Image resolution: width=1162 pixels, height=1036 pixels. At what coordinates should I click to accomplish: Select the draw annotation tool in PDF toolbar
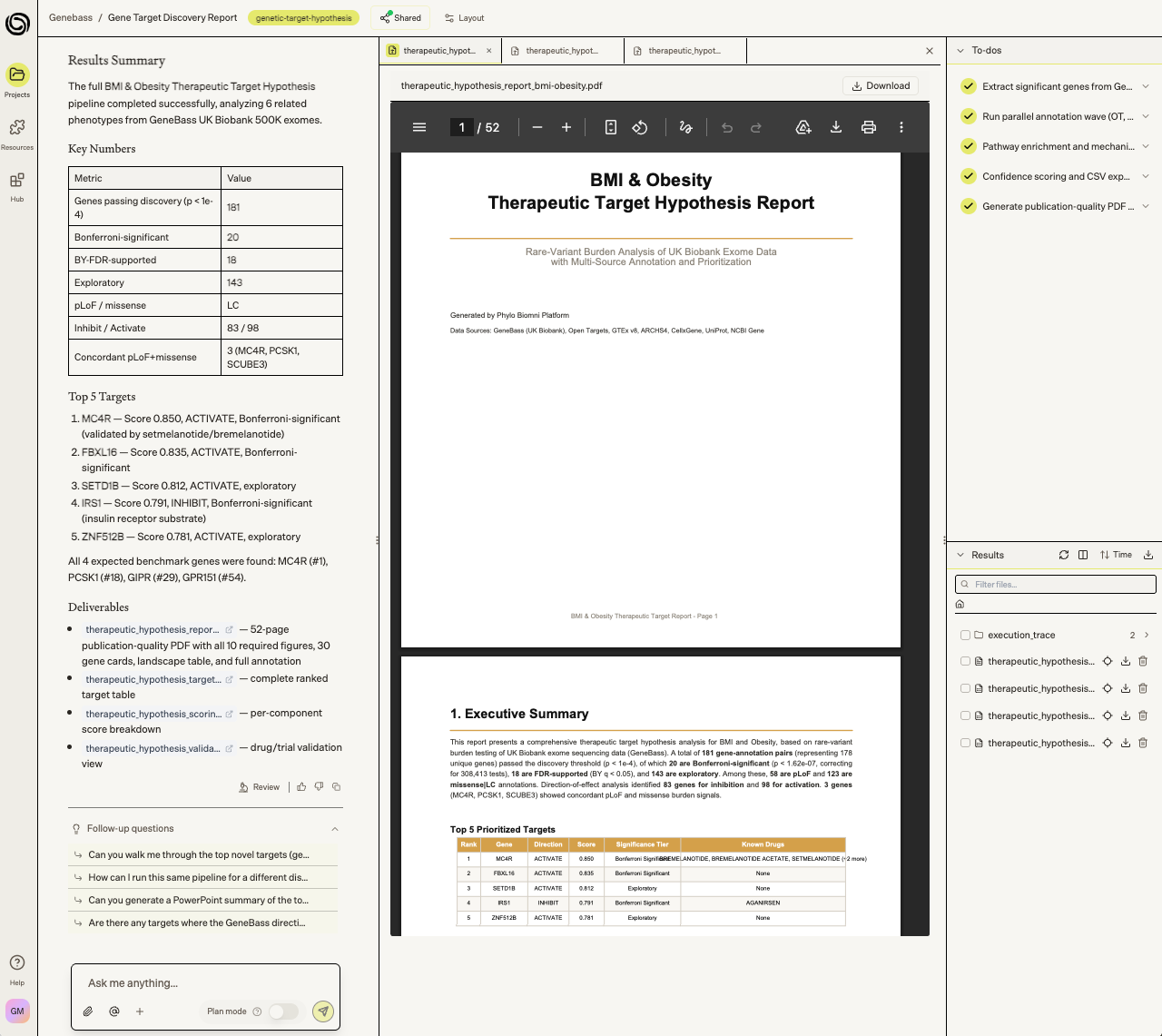pyautogui.click(x=686, y=127)
